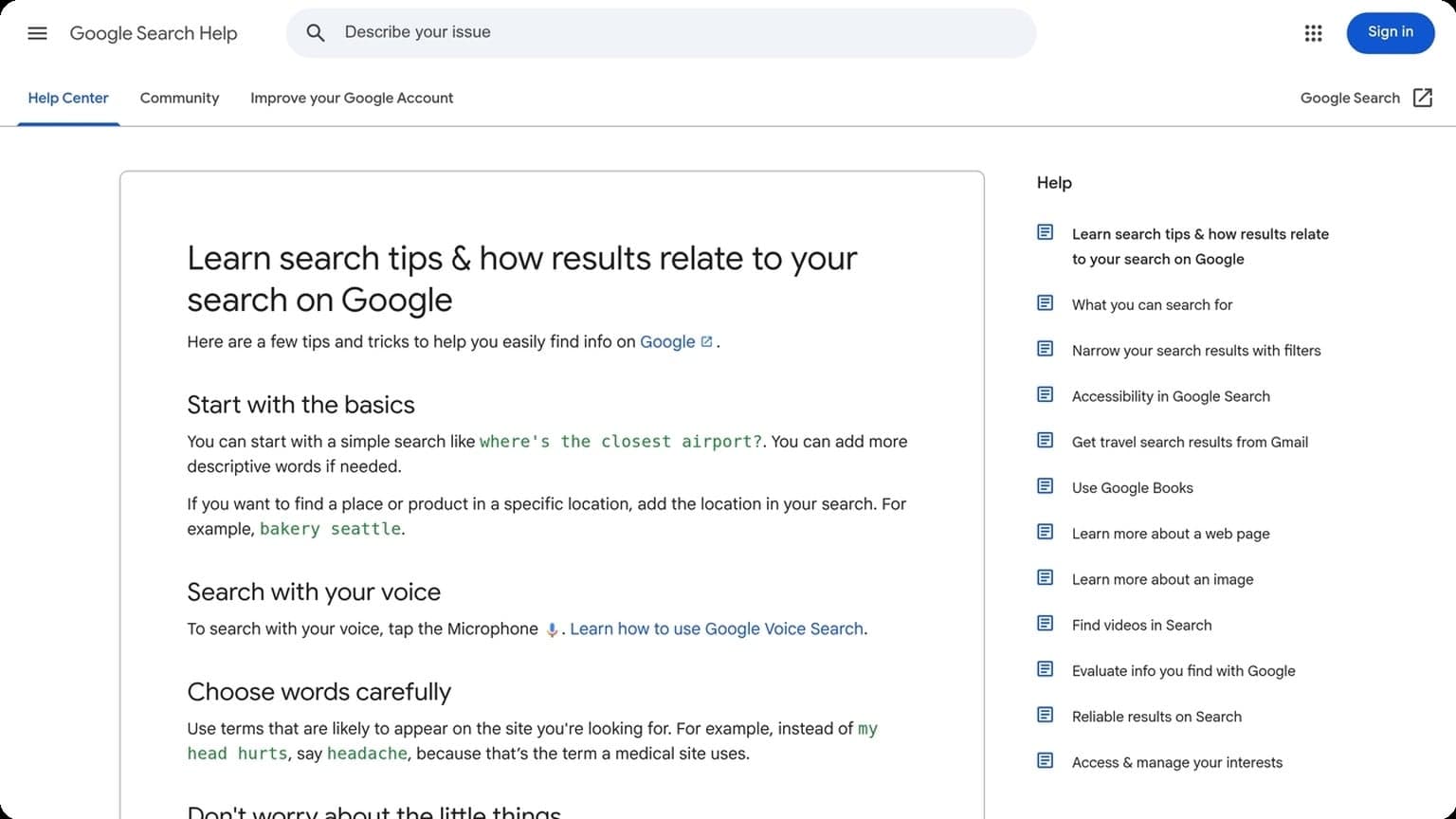Open 'Evaluate info you find with Google'
1456x819 pixels.
pyautogui.click(x=1183, y=670)
